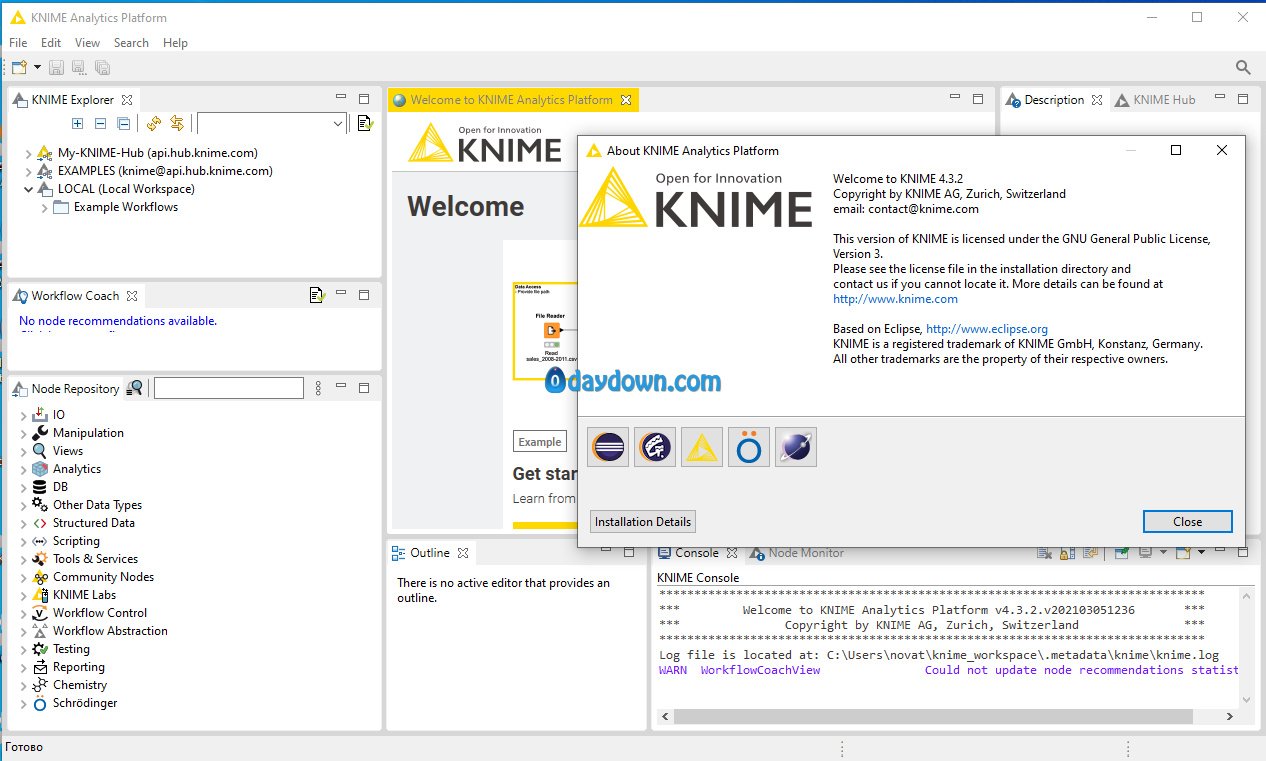This screenshot has width=1266, height=761.
Task: Switch to the KNIME Hub tab
Action: pyautogui.click(x=1156, y=100)
